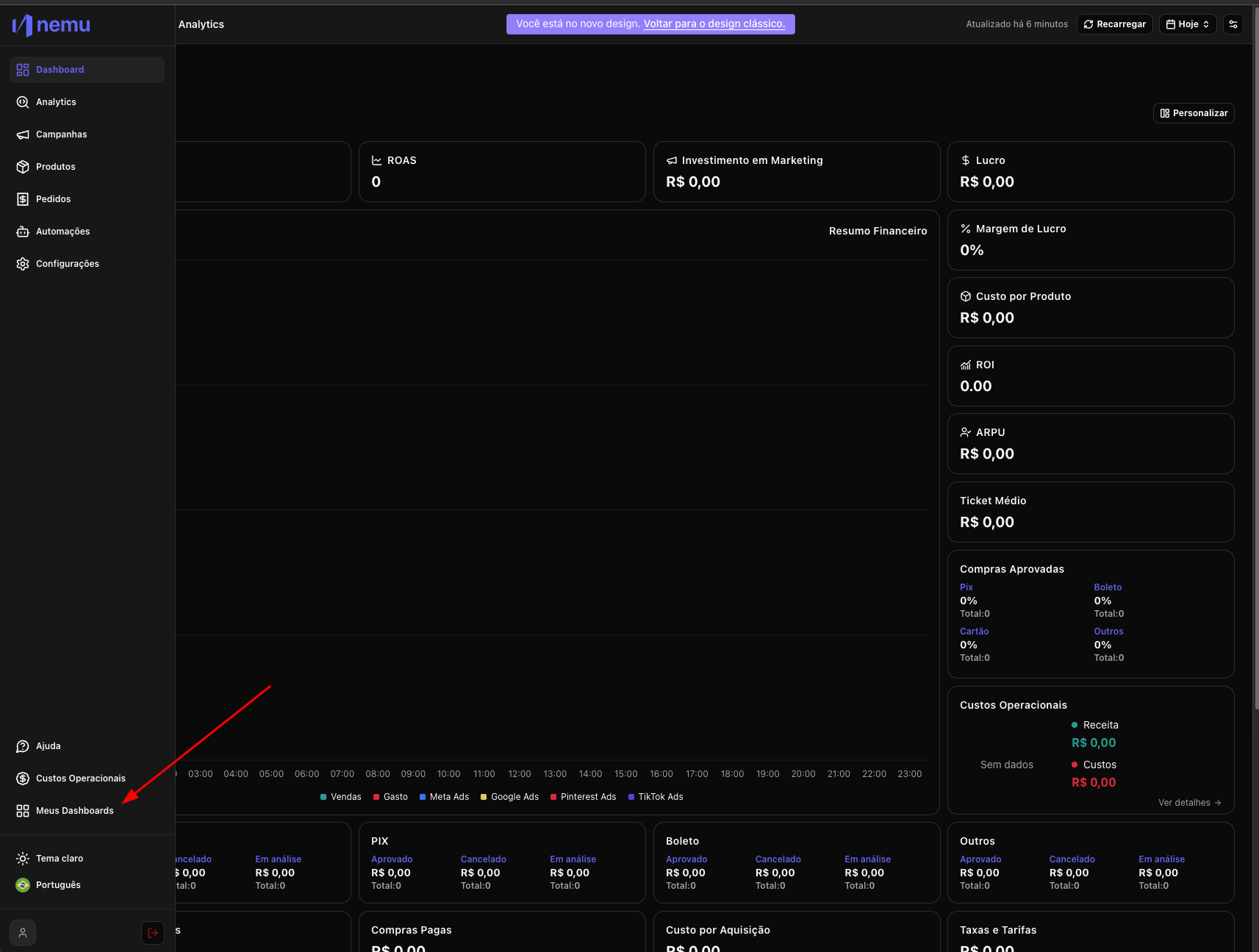The image size is (1259, 952).
Task: Click Receita legend in Custos Operacionais
Action: [x=1095, y=725]
